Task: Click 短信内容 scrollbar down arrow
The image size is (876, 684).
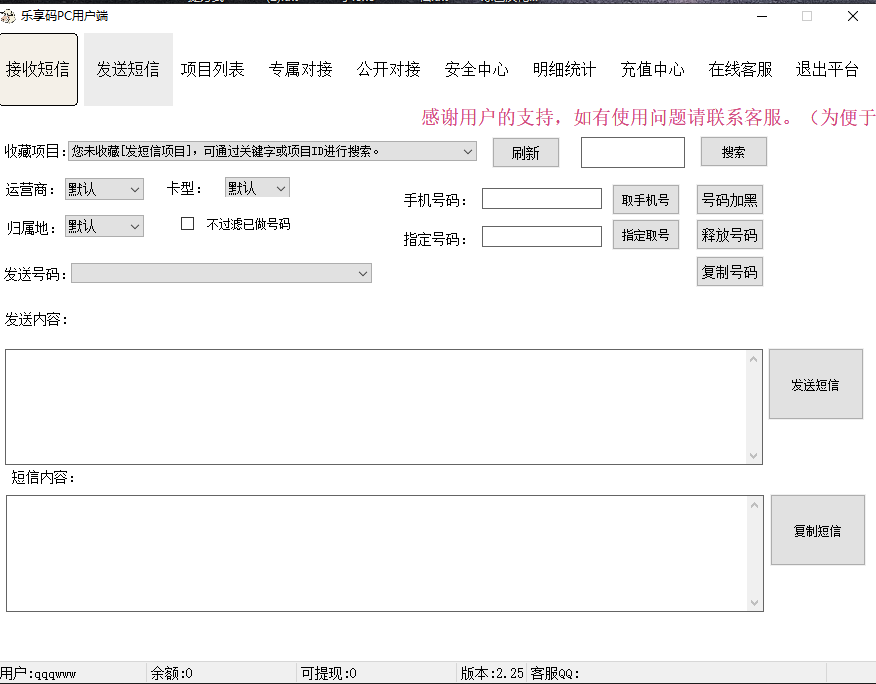Action: pyautogui.click(x=754, y=602)
